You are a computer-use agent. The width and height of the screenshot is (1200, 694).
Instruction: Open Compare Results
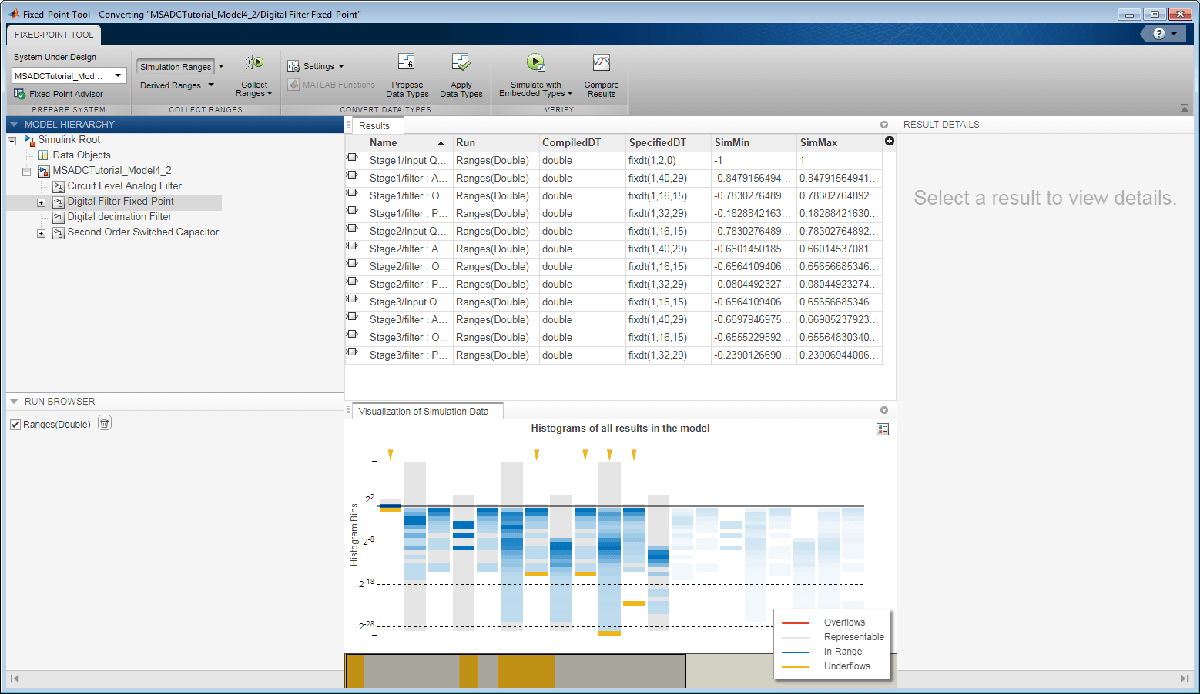601,64
